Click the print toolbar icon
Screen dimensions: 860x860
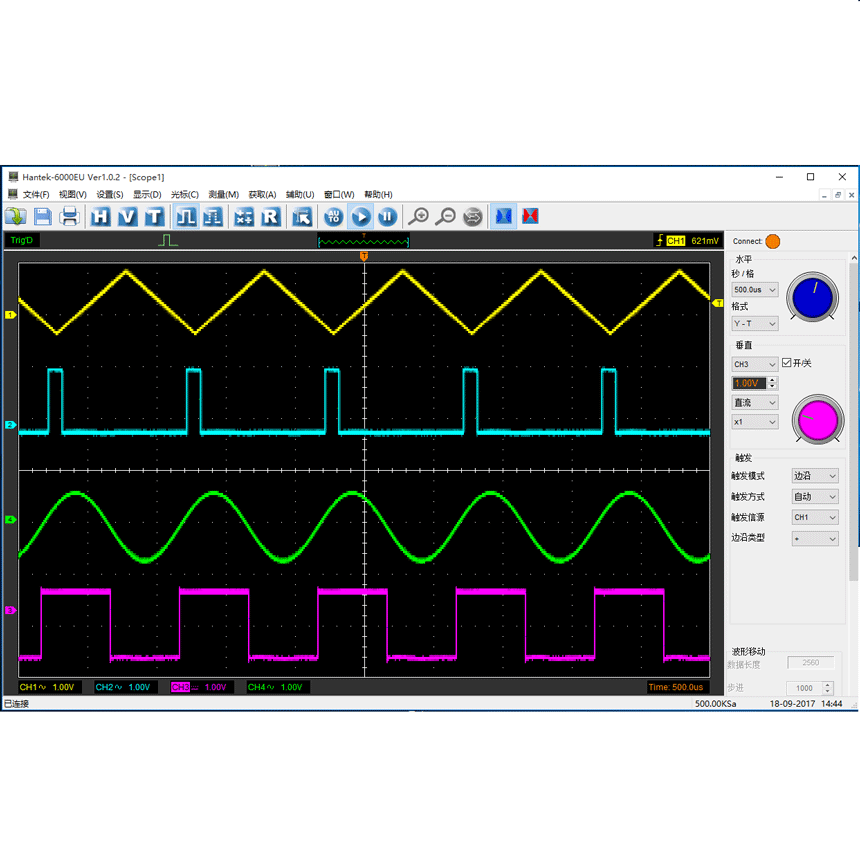(x=70, y=217)
